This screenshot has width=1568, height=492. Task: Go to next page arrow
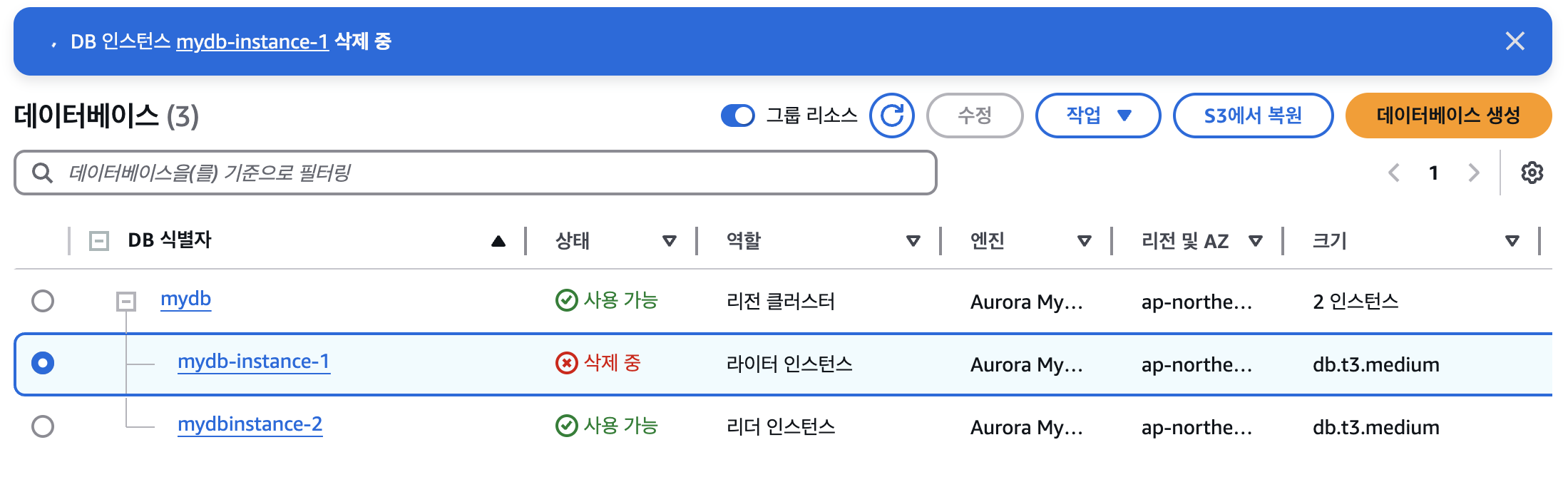tap(1474, 173)
